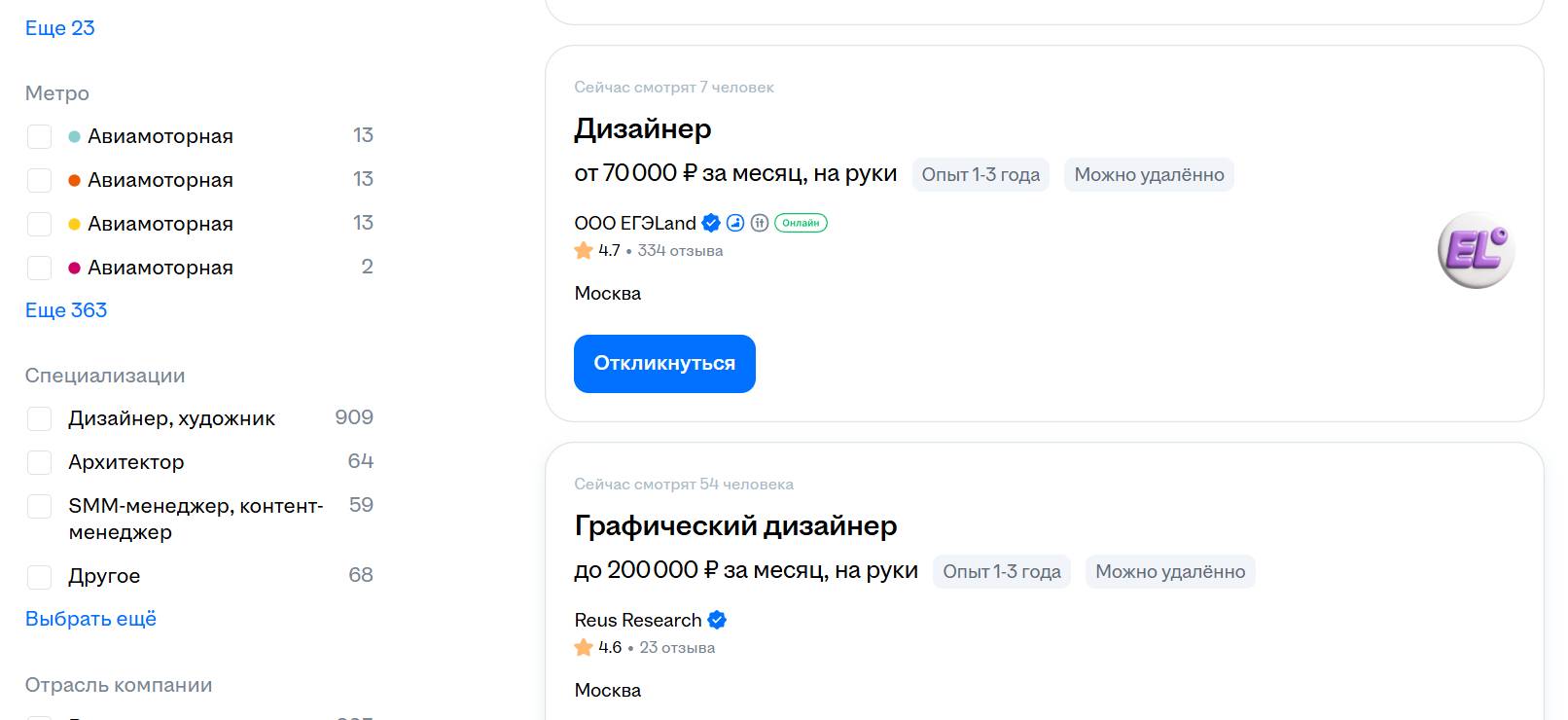
Task: Select the SMM-менеджер, контент-менеджер checkbox
Action: 39,506
